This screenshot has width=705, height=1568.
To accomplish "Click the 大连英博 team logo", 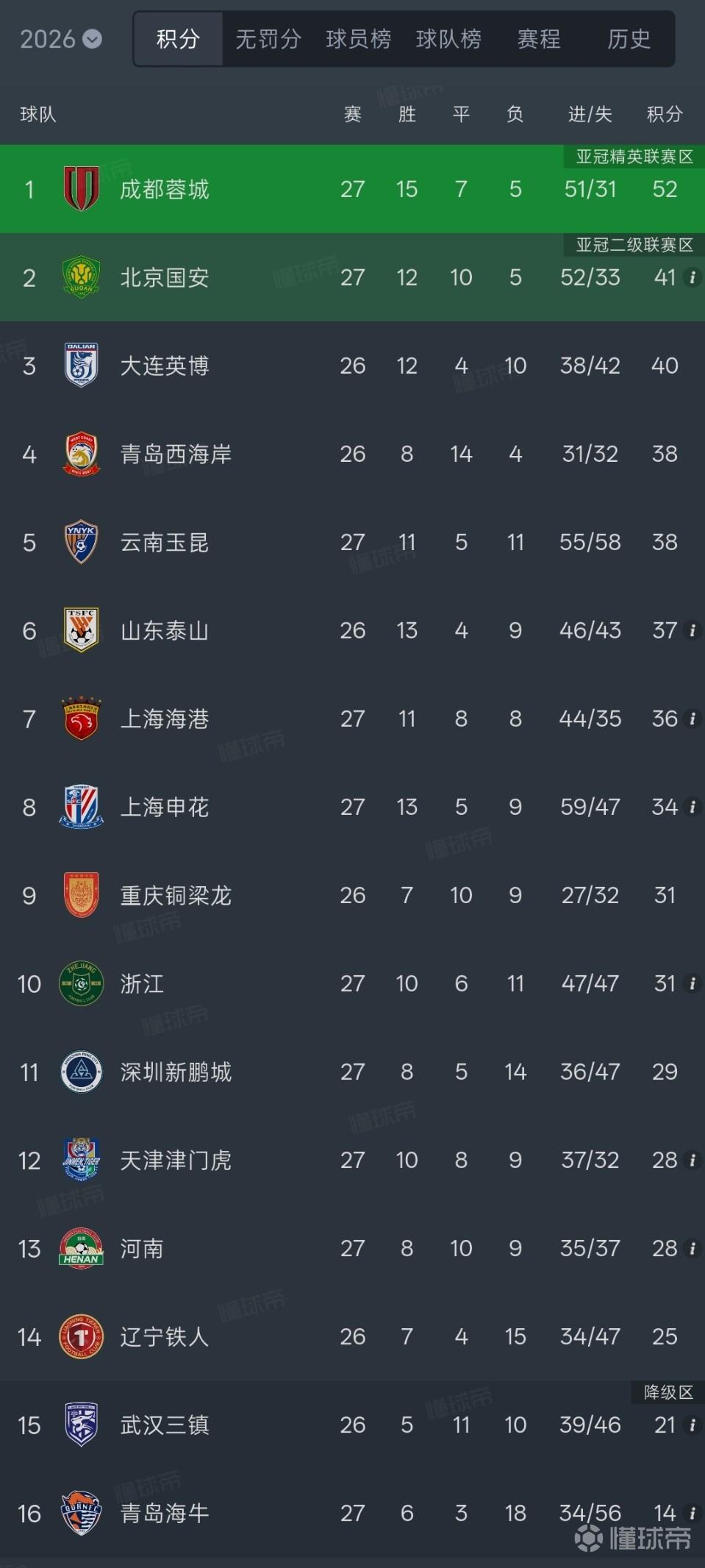I will coord(82,366).
